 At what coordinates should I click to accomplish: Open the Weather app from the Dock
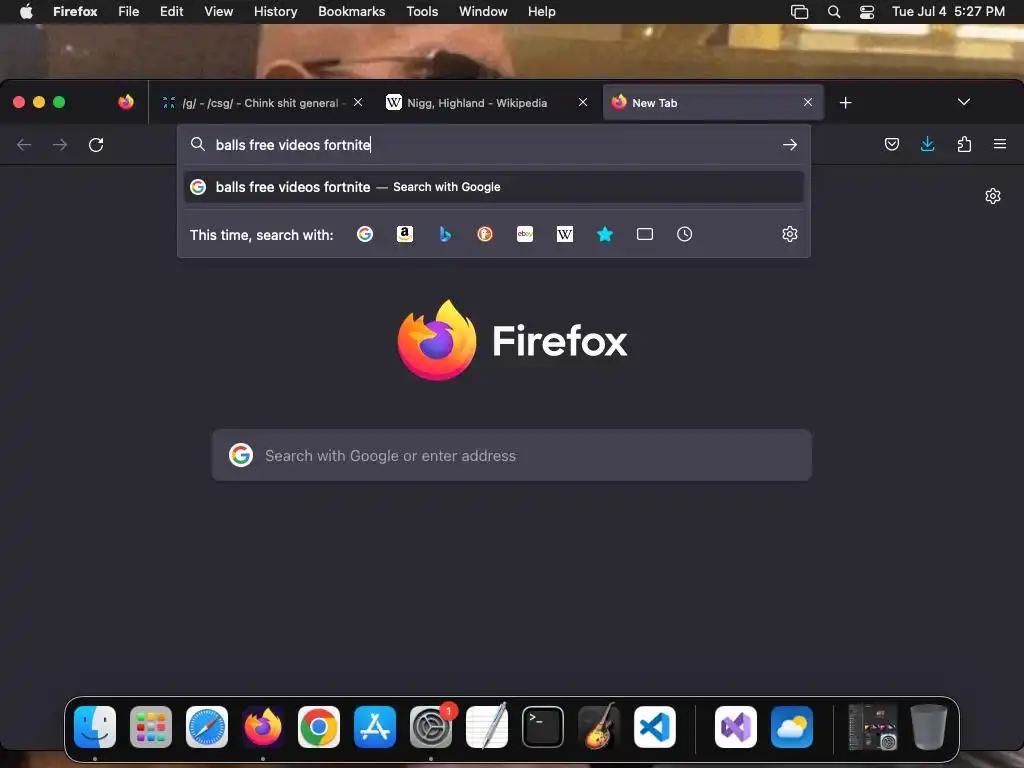point(792,727)
